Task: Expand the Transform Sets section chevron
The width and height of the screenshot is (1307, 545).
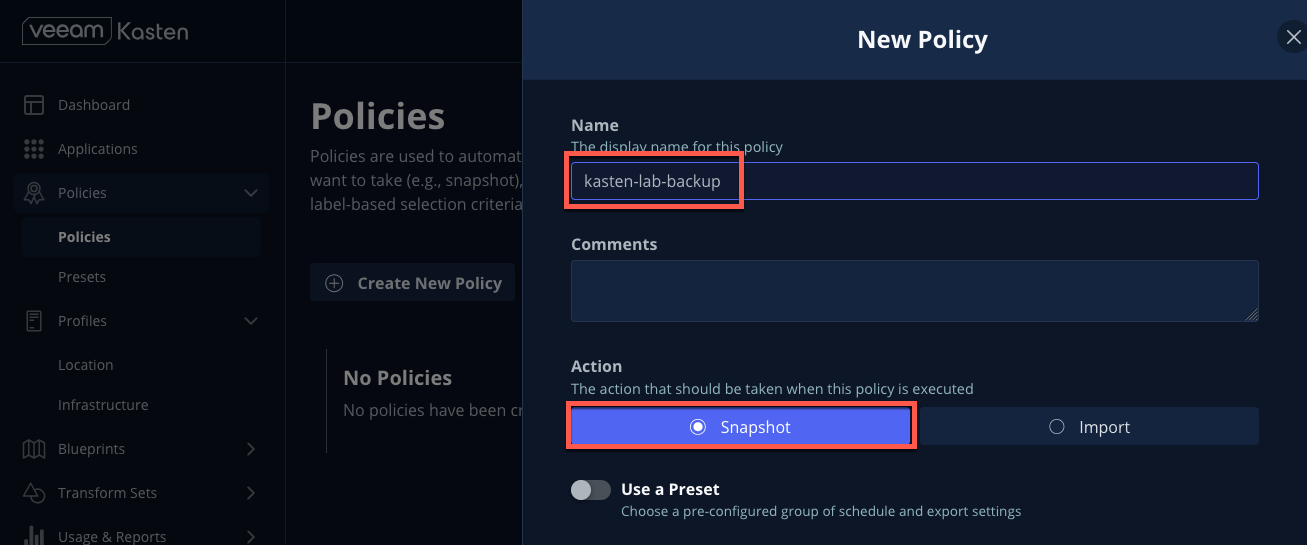Action: click(x=251, y=493)
